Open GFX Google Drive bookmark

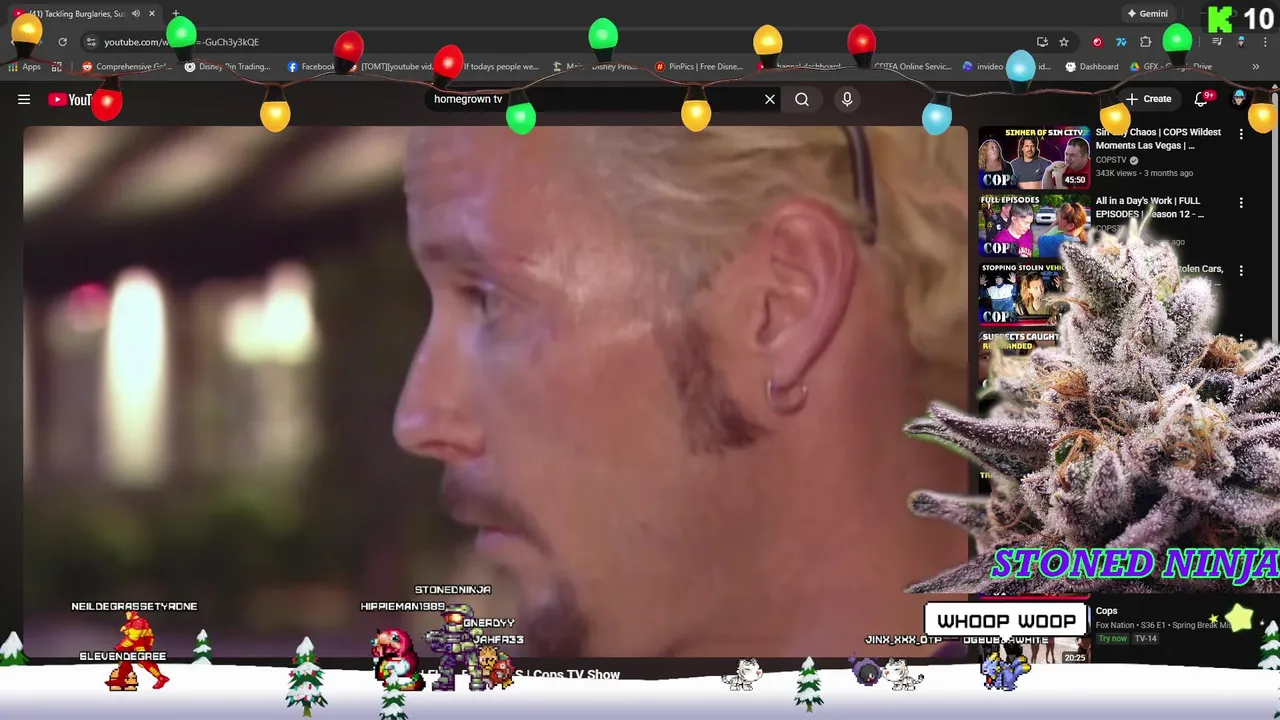tap(1171, 67)
